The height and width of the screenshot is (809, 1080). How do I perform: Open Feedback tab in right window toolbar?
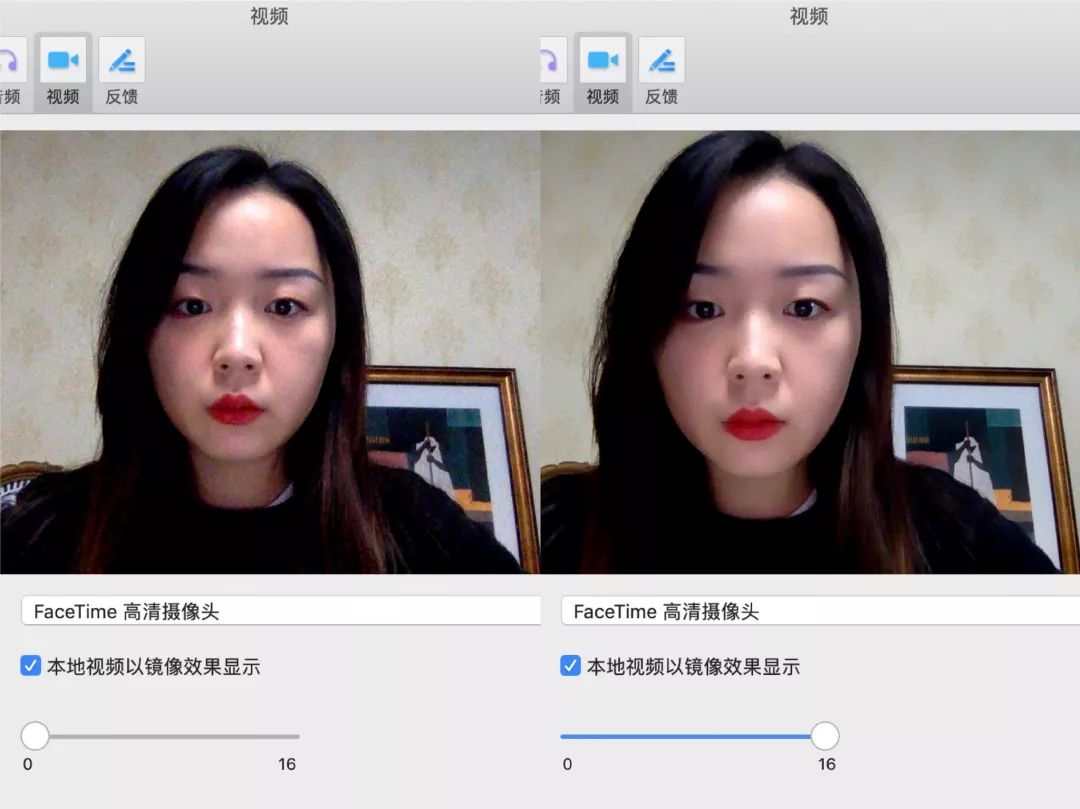click(x=662, y=72)
